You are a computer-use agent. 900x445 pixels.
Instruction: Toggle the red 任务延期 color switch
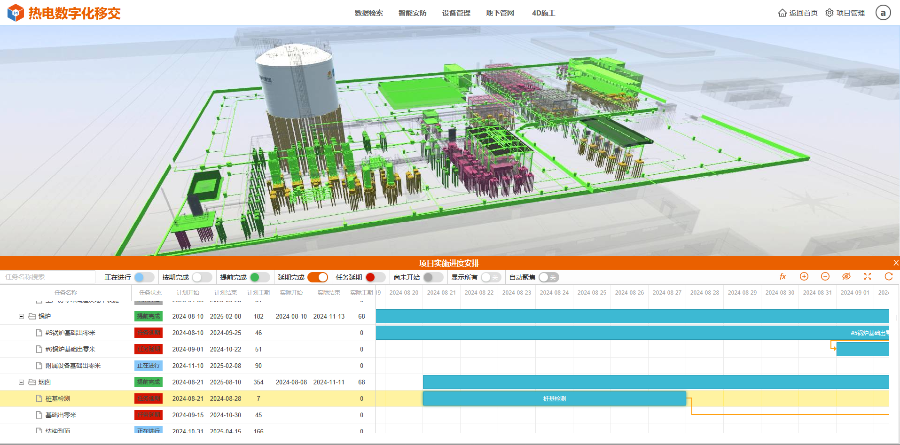click(376, 277)
